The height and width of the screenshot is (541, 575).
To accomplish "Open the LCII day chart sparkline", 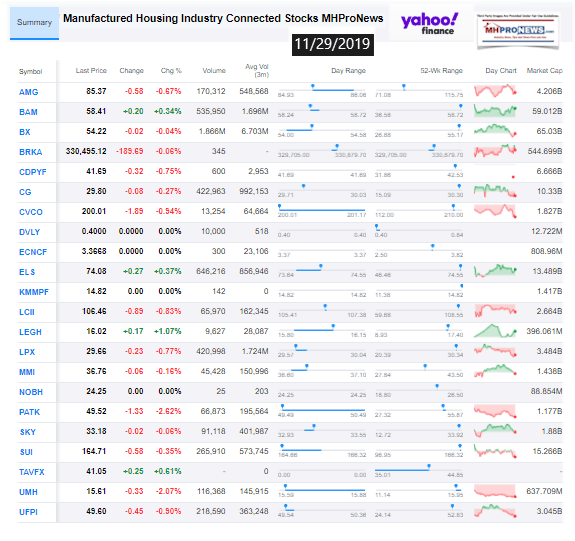I will coord(495,311).
